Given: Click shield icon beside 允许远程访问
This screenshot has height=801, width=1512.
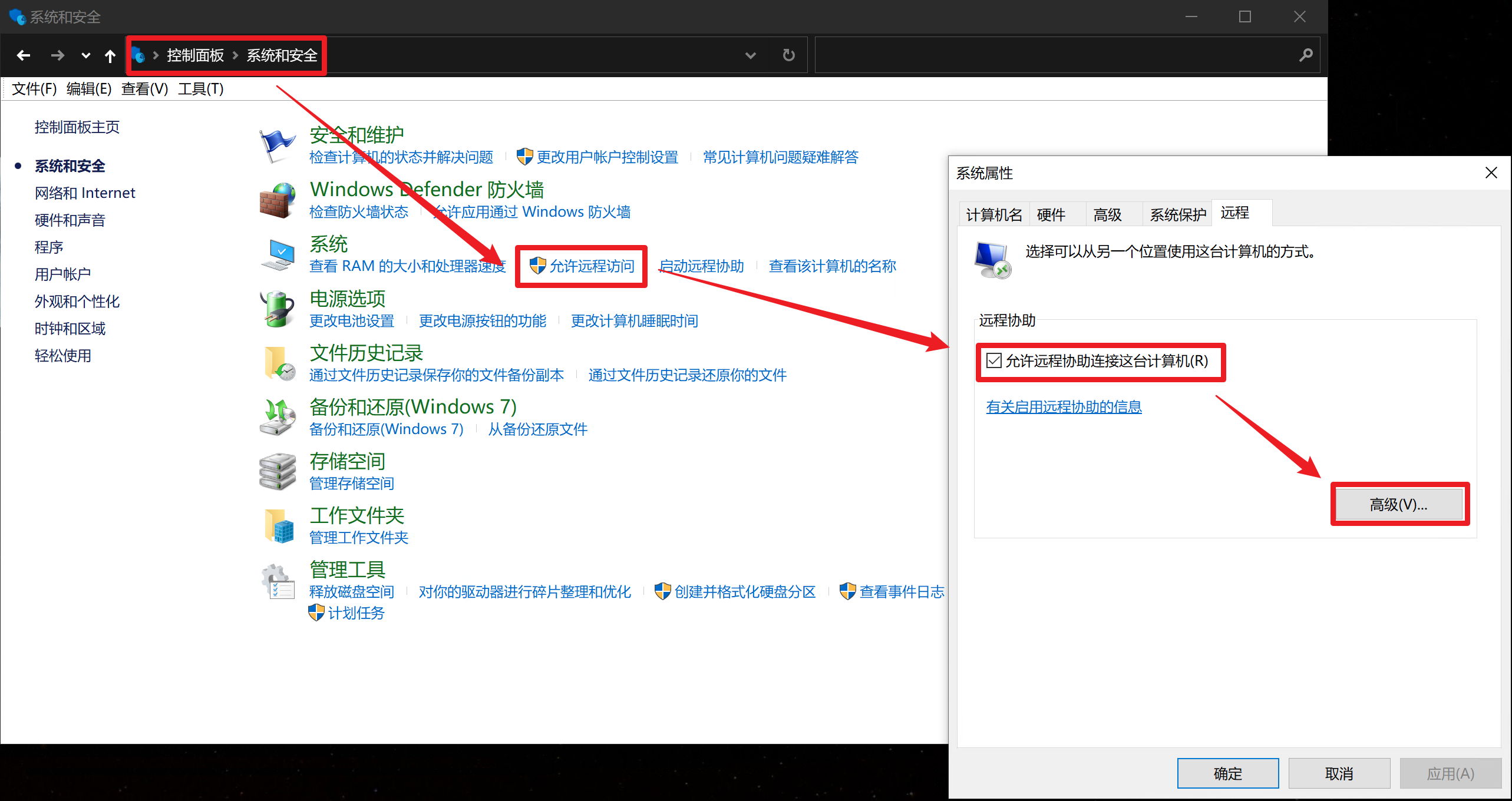Looking at the screenshot, I should coord(537,266).
